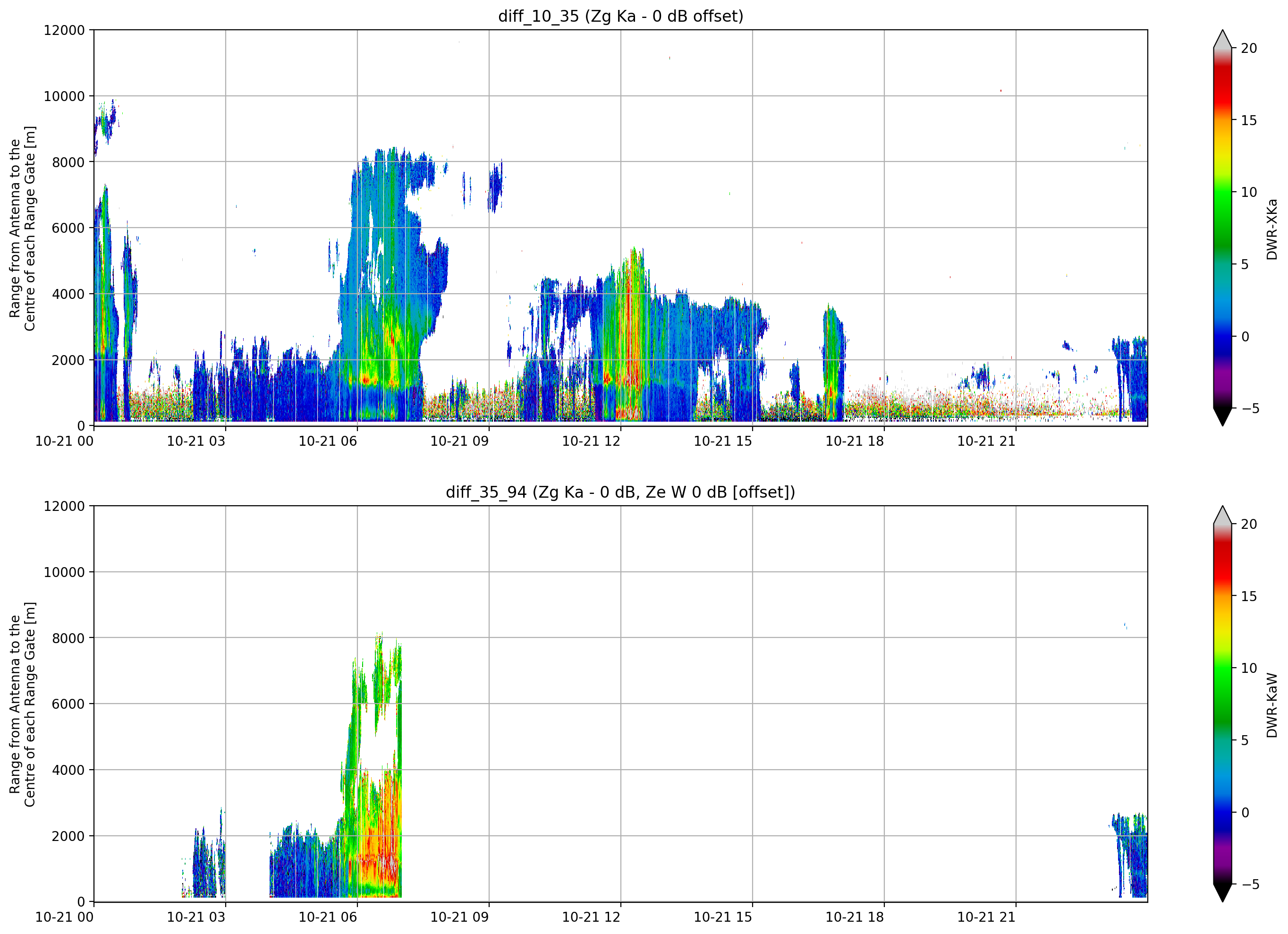Click the "15" tick on the DWR-XKa colorbar
Screen dimensions: 1288x934
click(x=1249, y=120)
